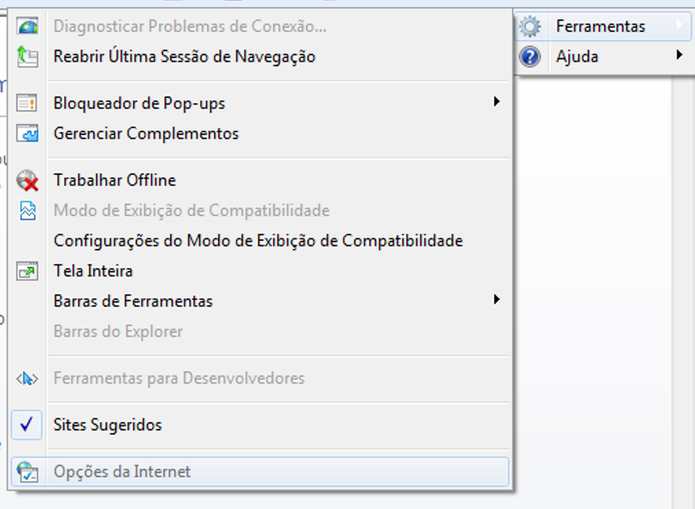Screen dimensions: 695x509
Task: Click the Modo de Exibição de Compatibilidade icon
Action: coord(27,210)
